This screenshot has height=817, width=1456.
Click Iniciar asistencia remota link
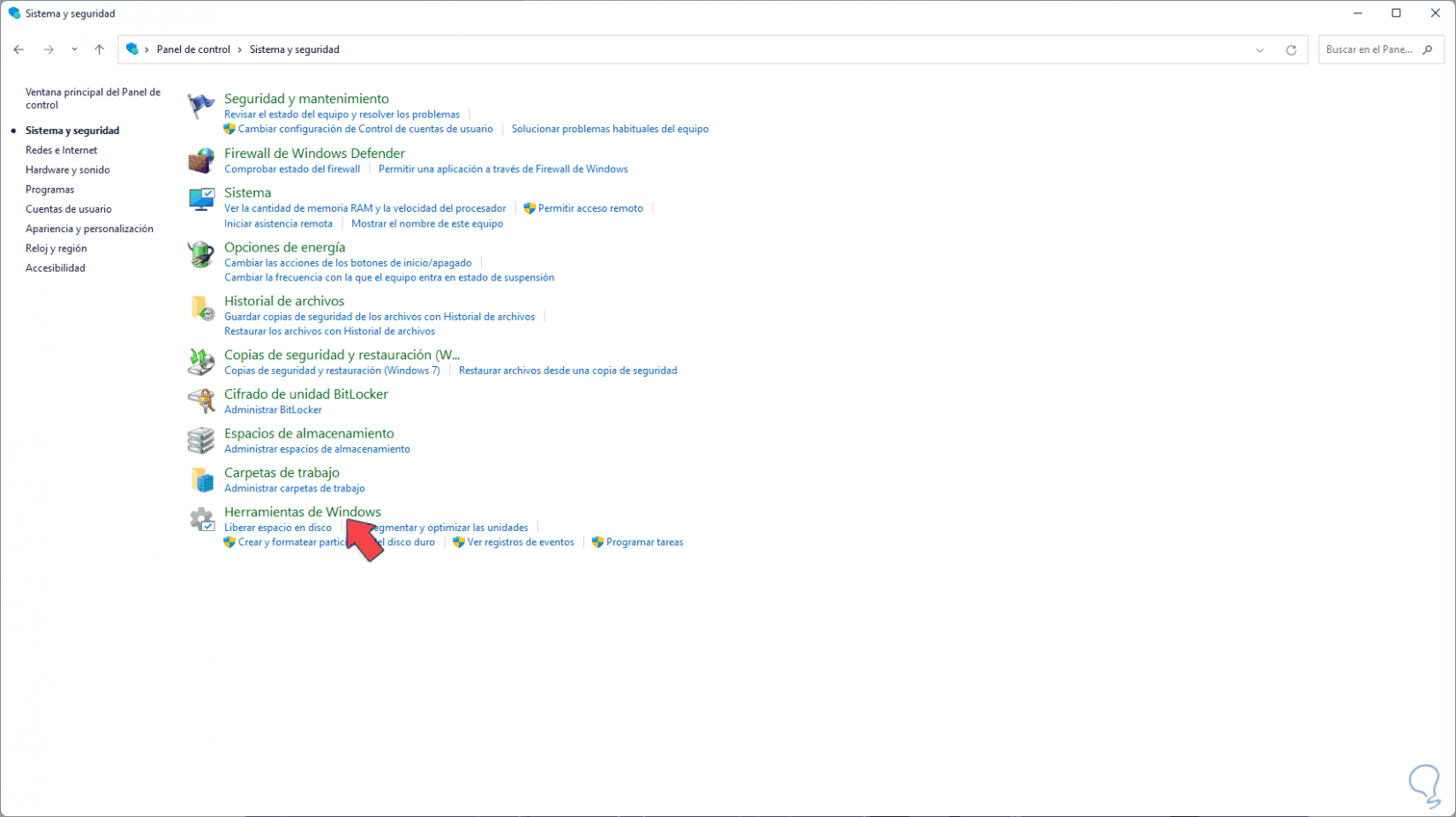(278, 224)
